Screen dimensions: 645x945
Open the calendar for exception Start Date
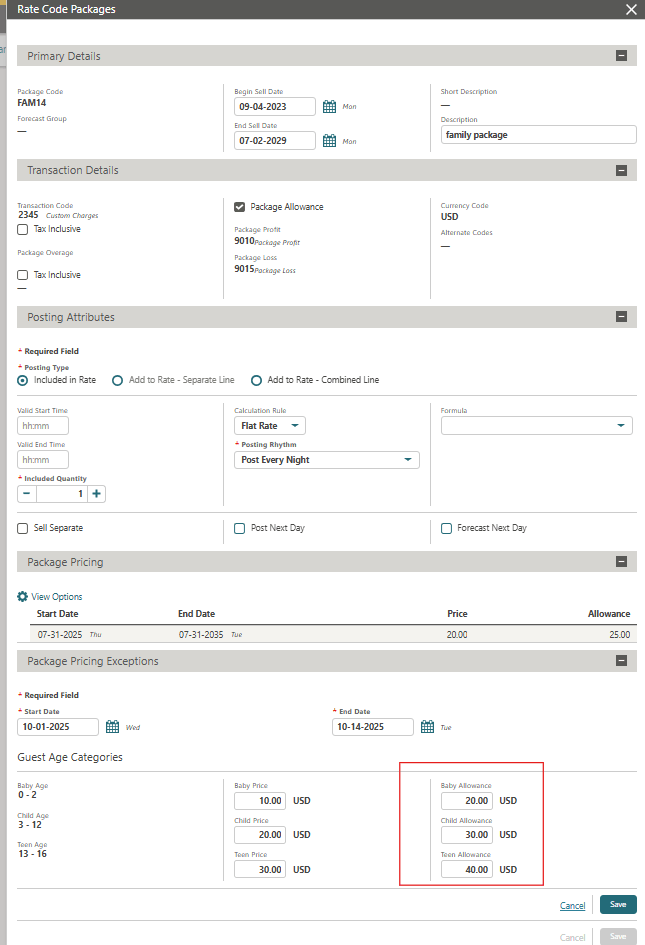coord(110,727)
